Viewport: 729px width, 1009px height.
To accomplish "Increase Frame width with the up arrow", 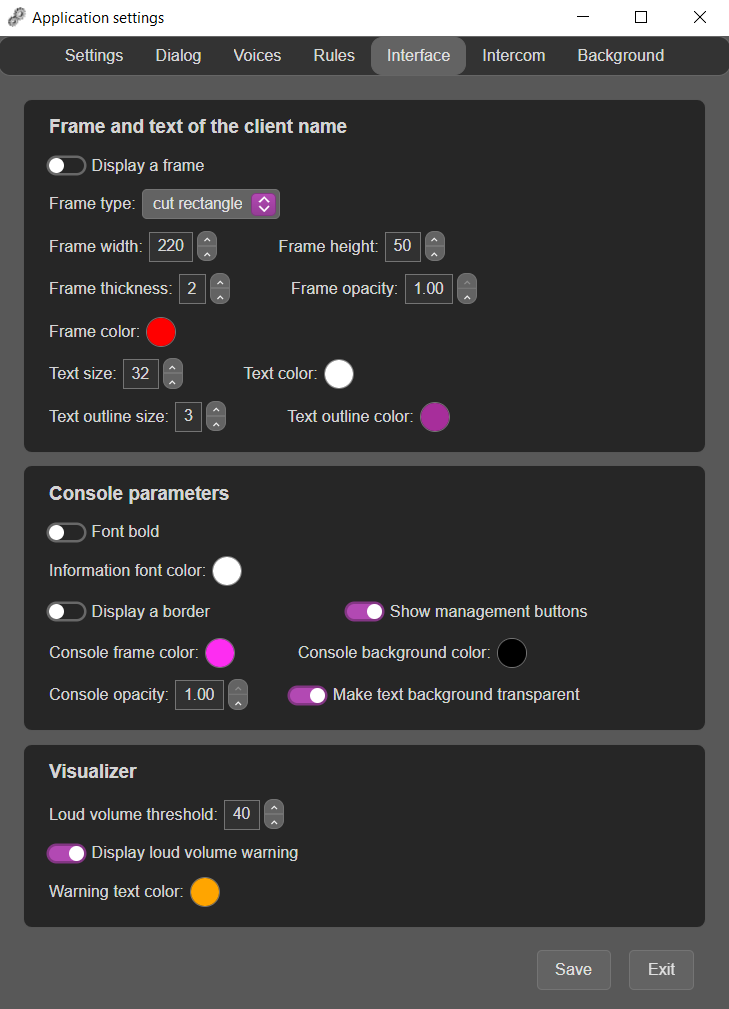I will click(x=207, y=239).
